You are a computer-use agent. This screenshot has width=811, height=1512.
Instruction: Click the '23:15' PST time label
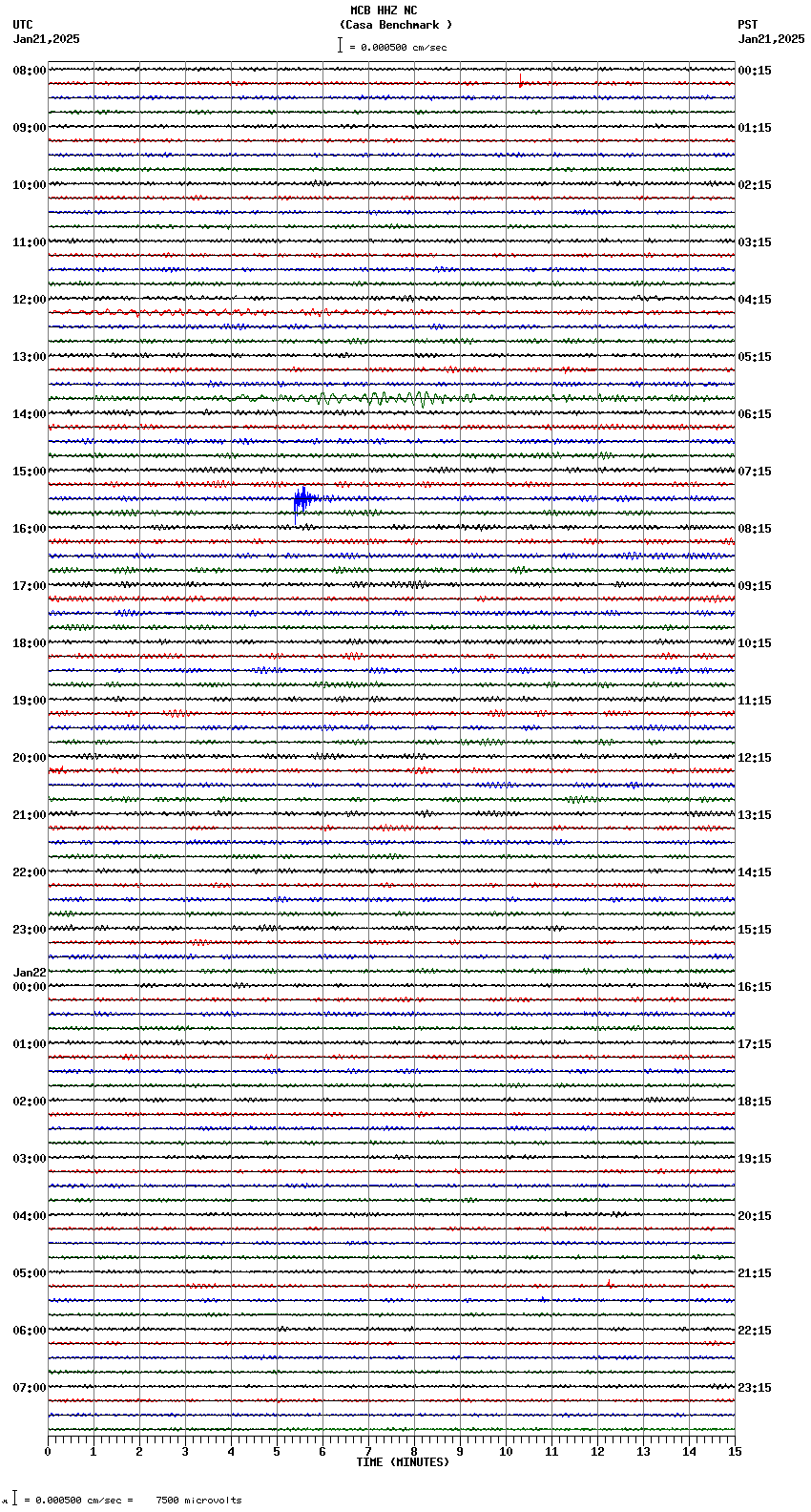point(755,1388)
